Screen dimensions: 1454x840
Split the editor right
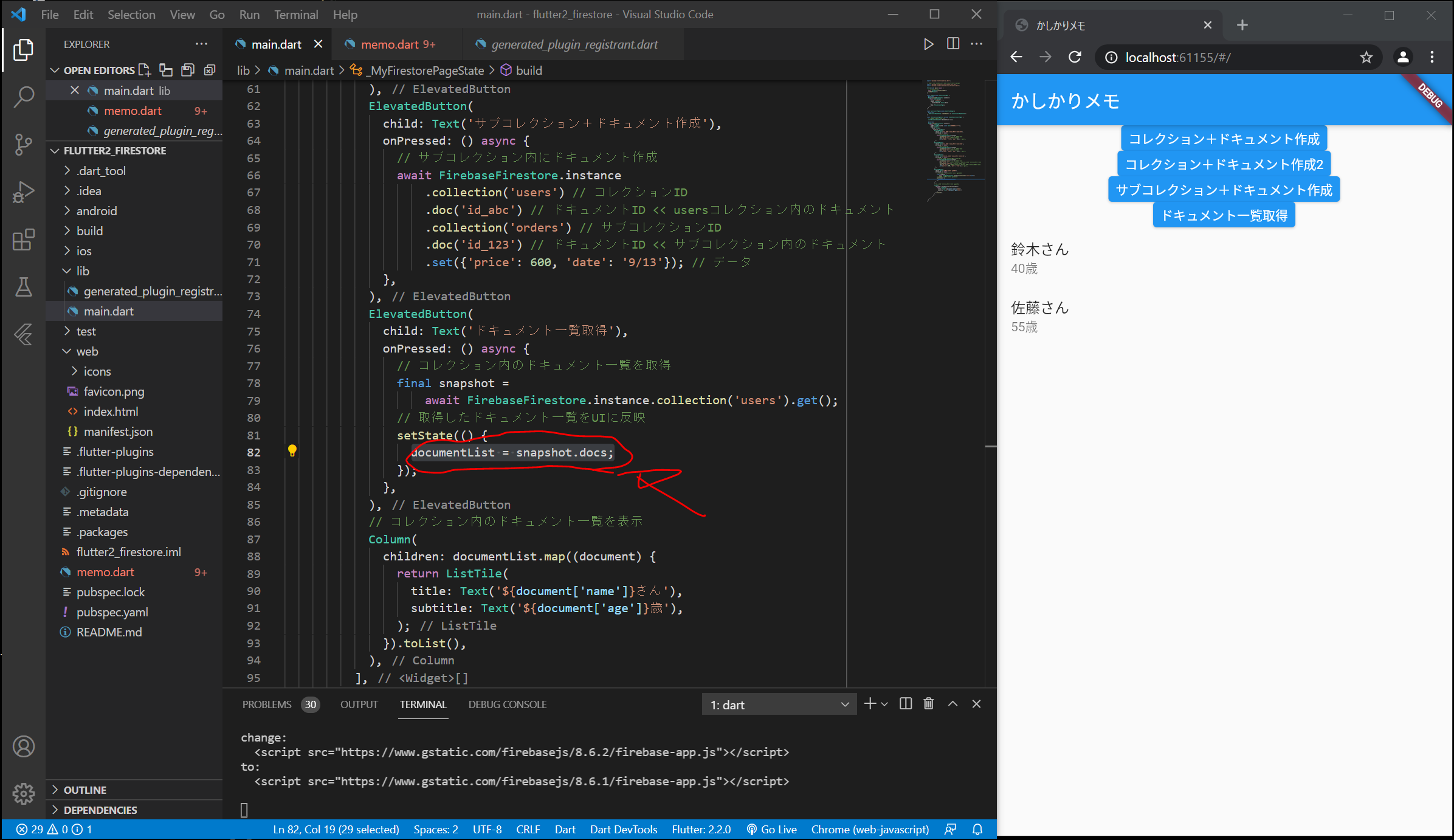pos(953,44)
